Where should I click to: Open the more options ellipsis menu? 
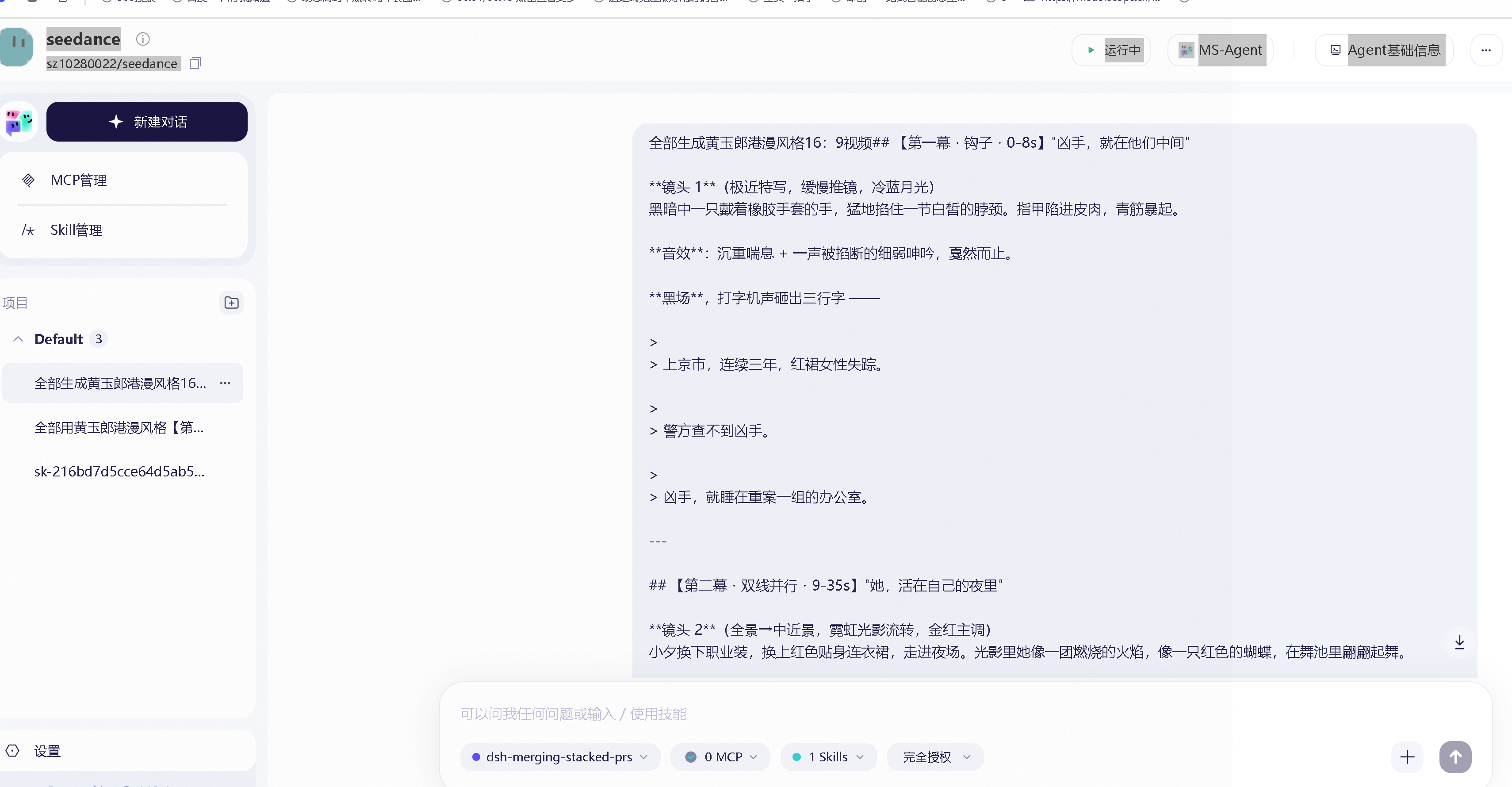1485,50
